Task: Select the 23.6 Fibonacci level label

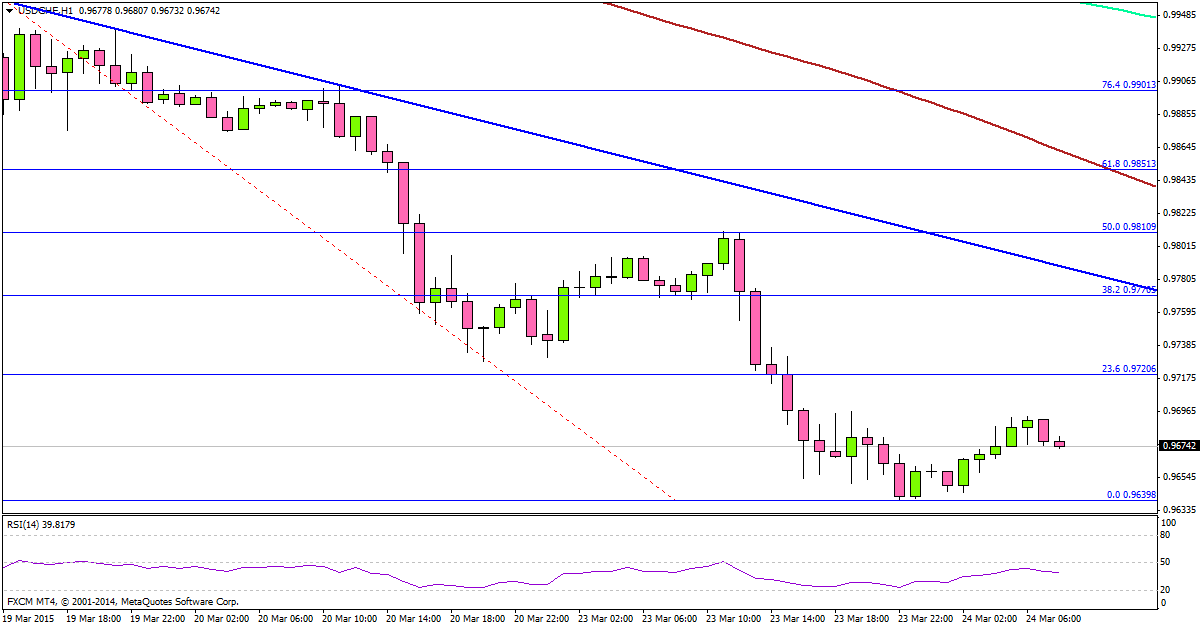Action: (1128, 369)
